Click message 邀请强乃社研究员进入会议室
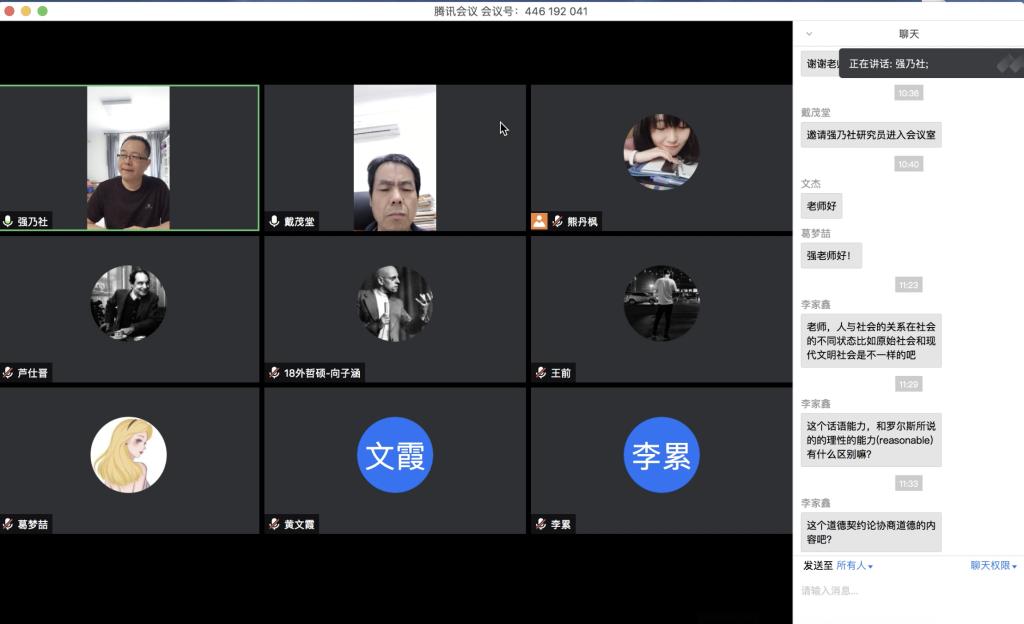This screenshot has width=1024, height=624. click(871, 135)
